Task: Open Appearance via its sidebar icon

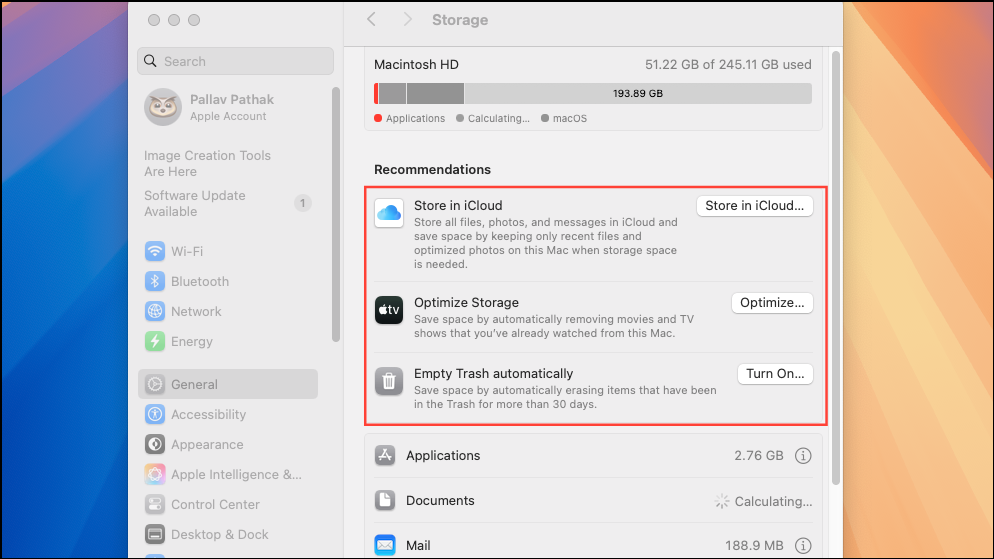Action: point(155,444)
